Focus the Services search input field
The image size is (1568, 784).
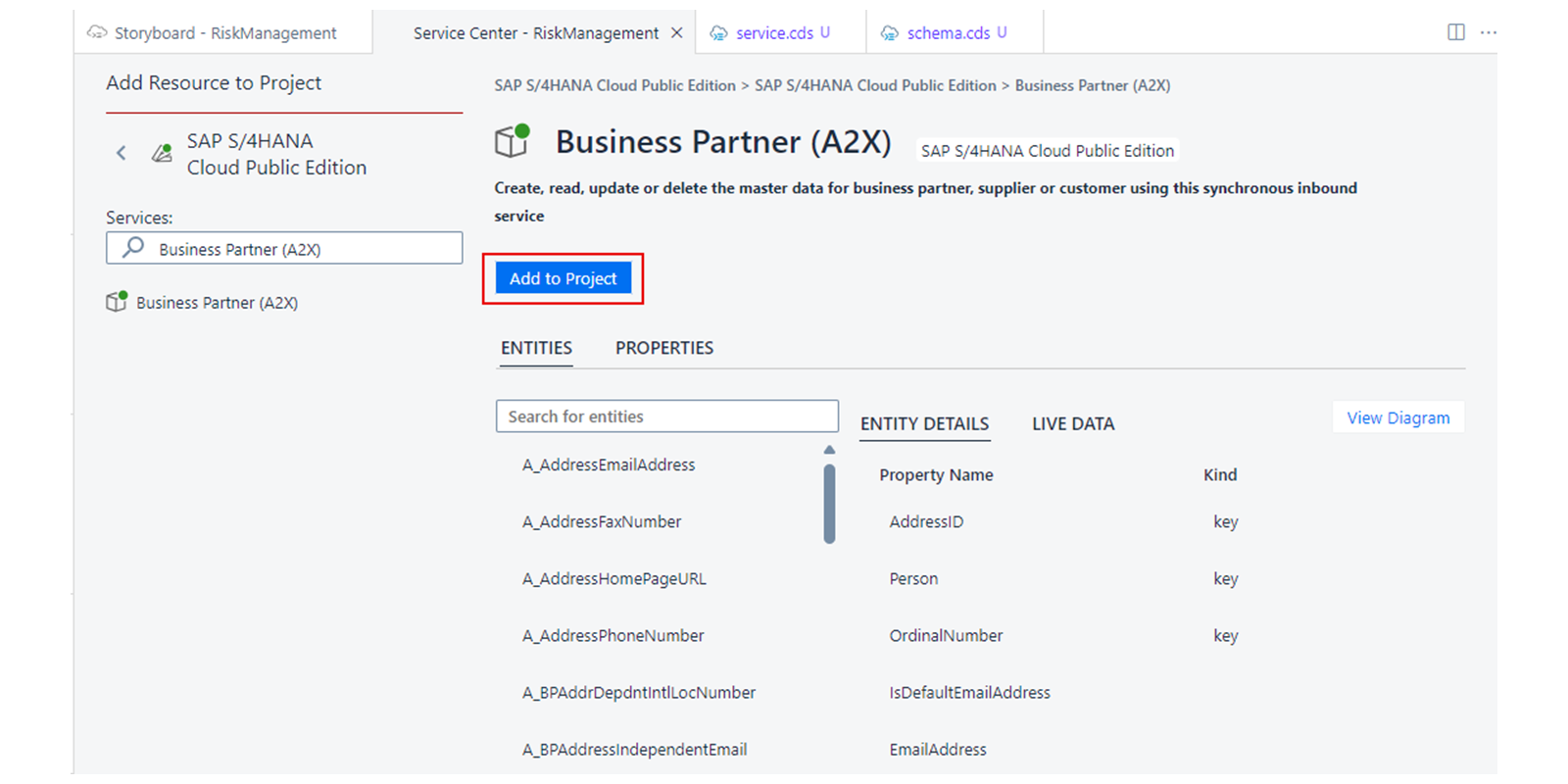pos(284,248)
